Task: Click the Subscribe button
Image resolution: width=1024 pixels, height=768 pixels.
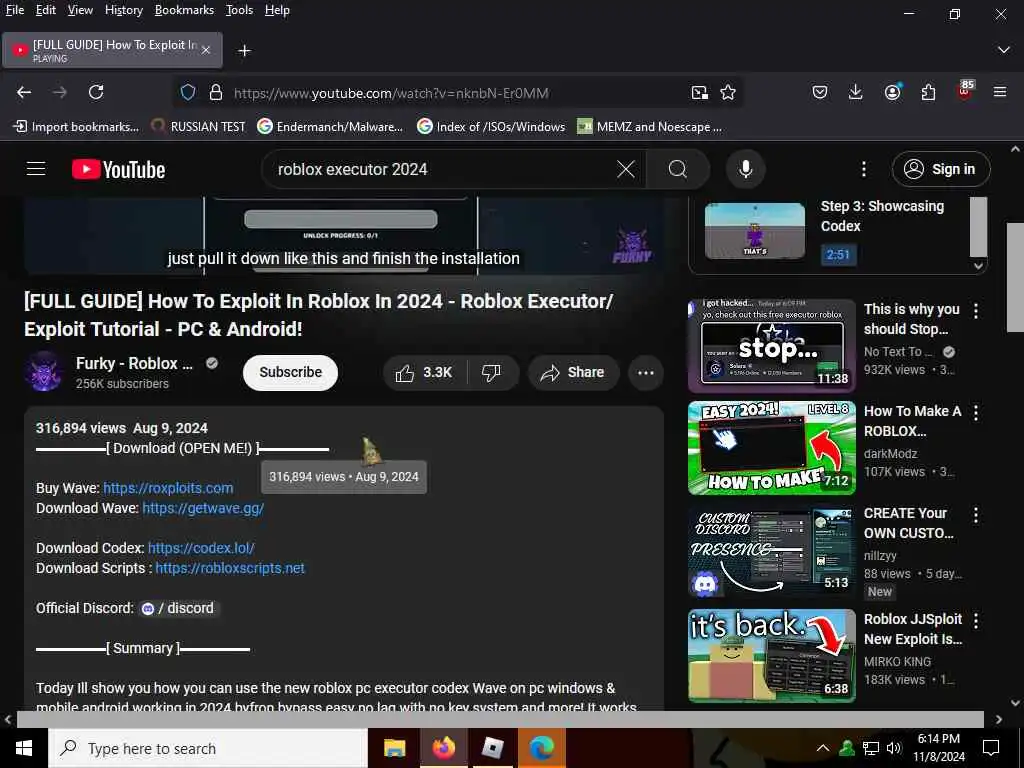Action: point(291,372)
